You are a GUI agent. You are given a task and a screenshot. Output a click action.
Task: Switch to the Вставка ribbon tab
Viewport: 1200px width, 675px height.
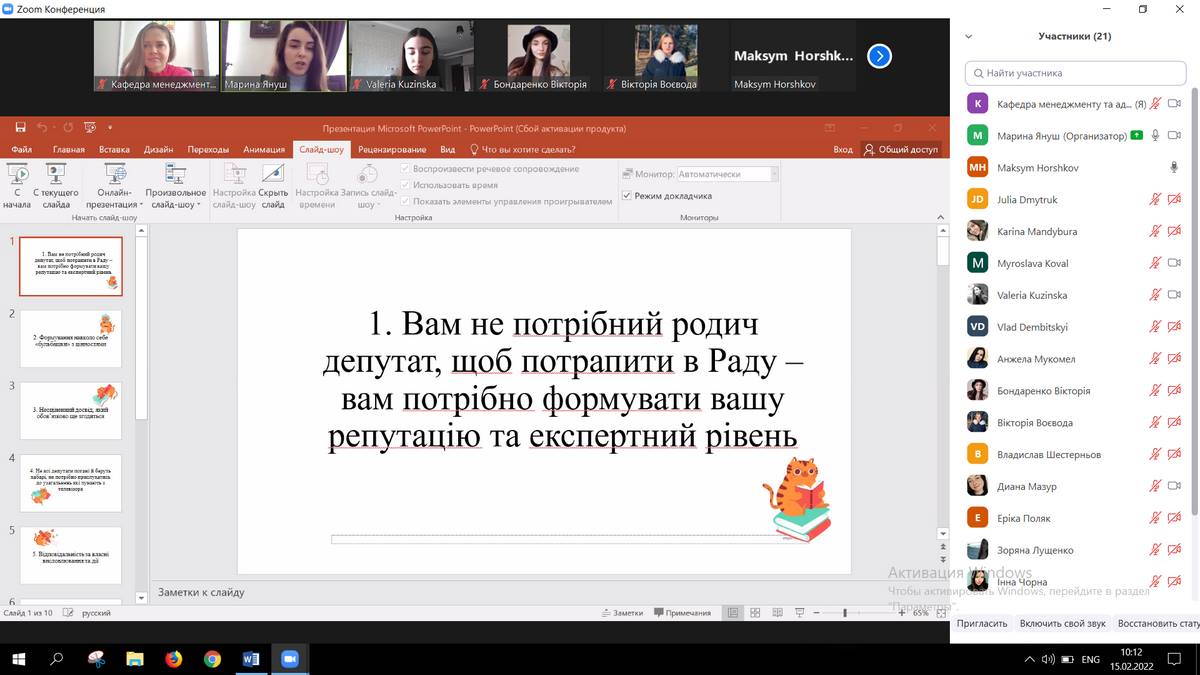(x=114, y=150)
